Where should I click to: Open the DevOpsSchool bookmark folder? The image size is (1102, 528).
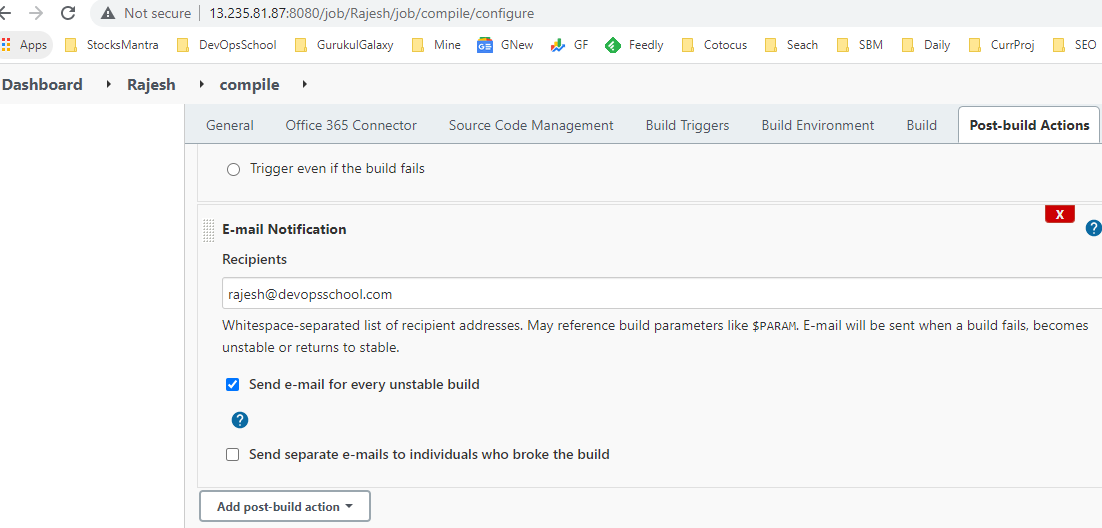click(x=227, y=45)
